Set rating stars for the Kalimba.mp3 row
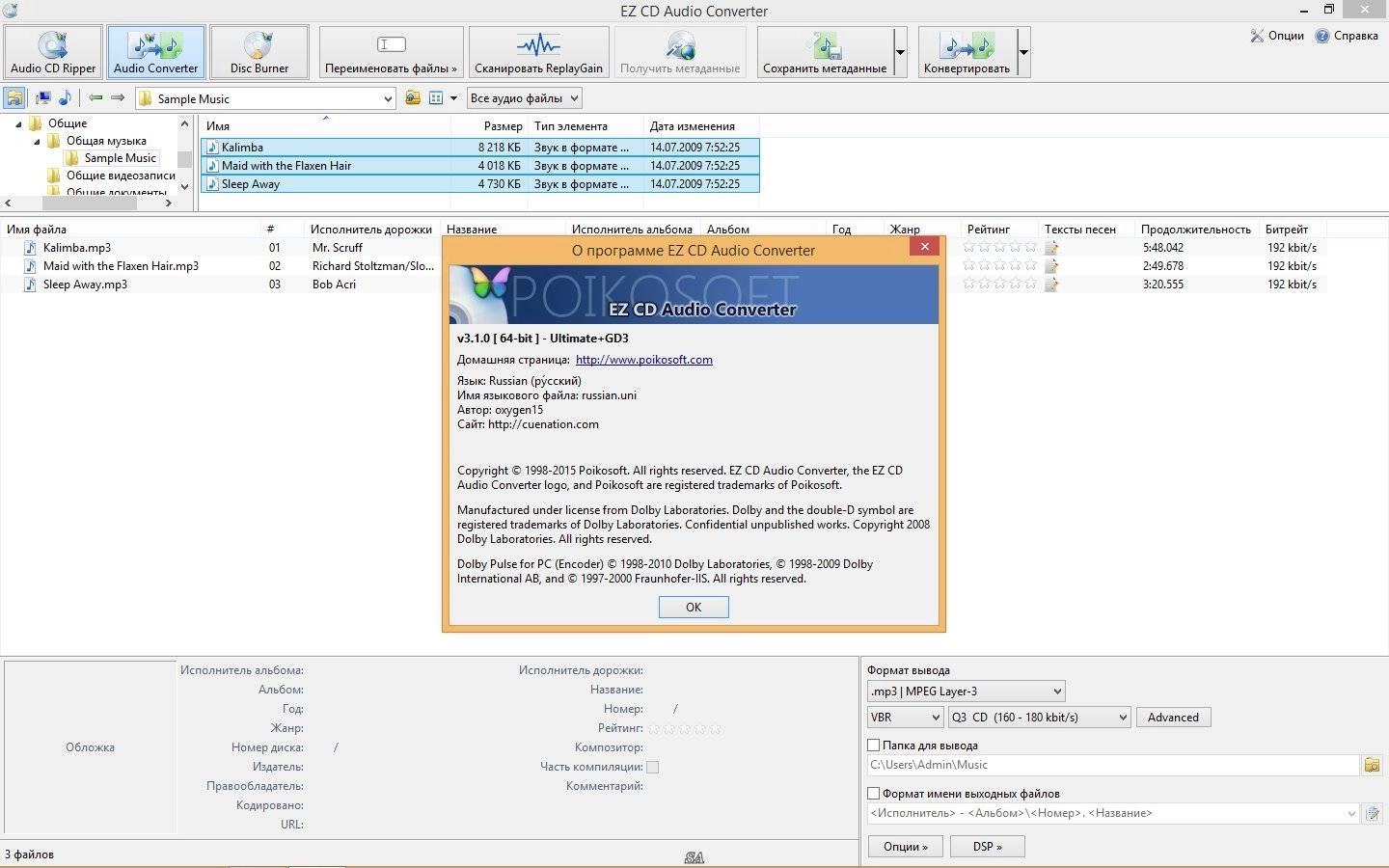The width and height of the screenshot is (1389, 868). pyautogui.click(x=999, y=248)
